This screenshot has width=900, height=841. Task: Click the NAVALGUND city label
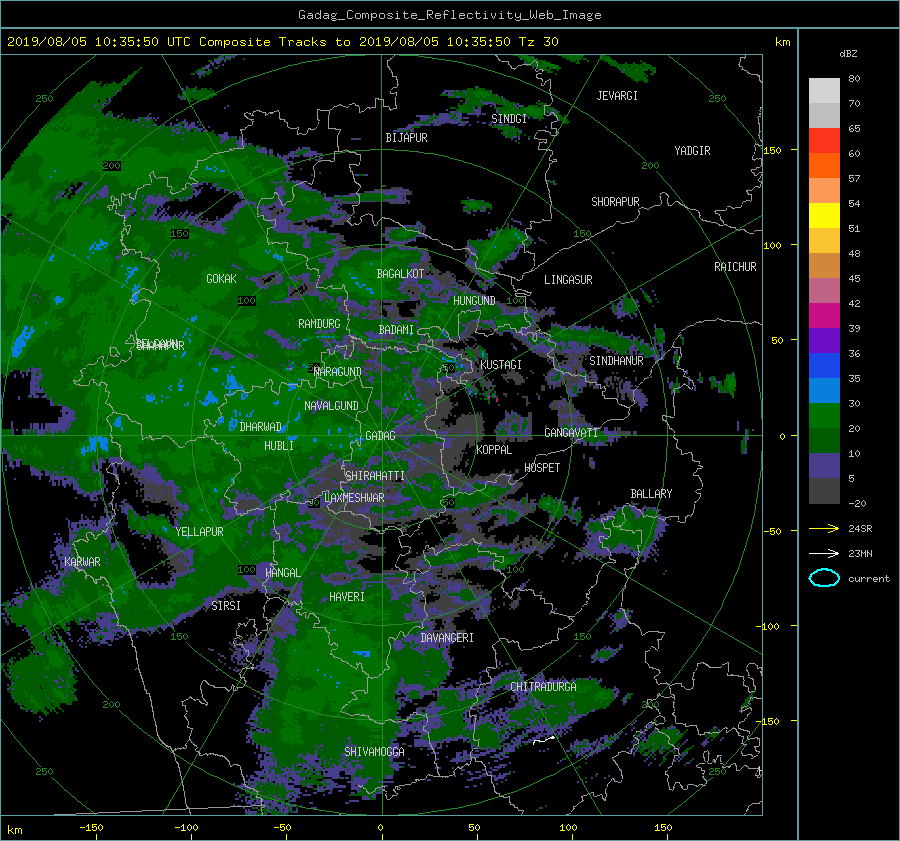331,406
